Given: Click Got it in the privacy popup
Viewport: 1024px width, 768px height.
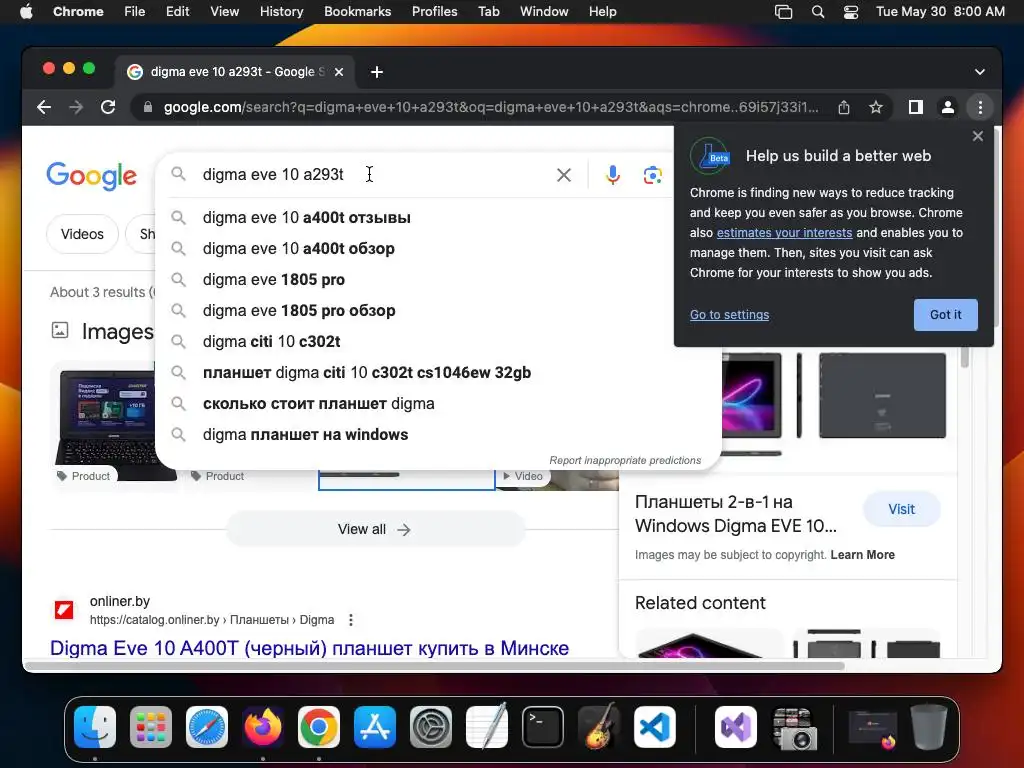Looking at the screenshot, I should pos(945,315).
